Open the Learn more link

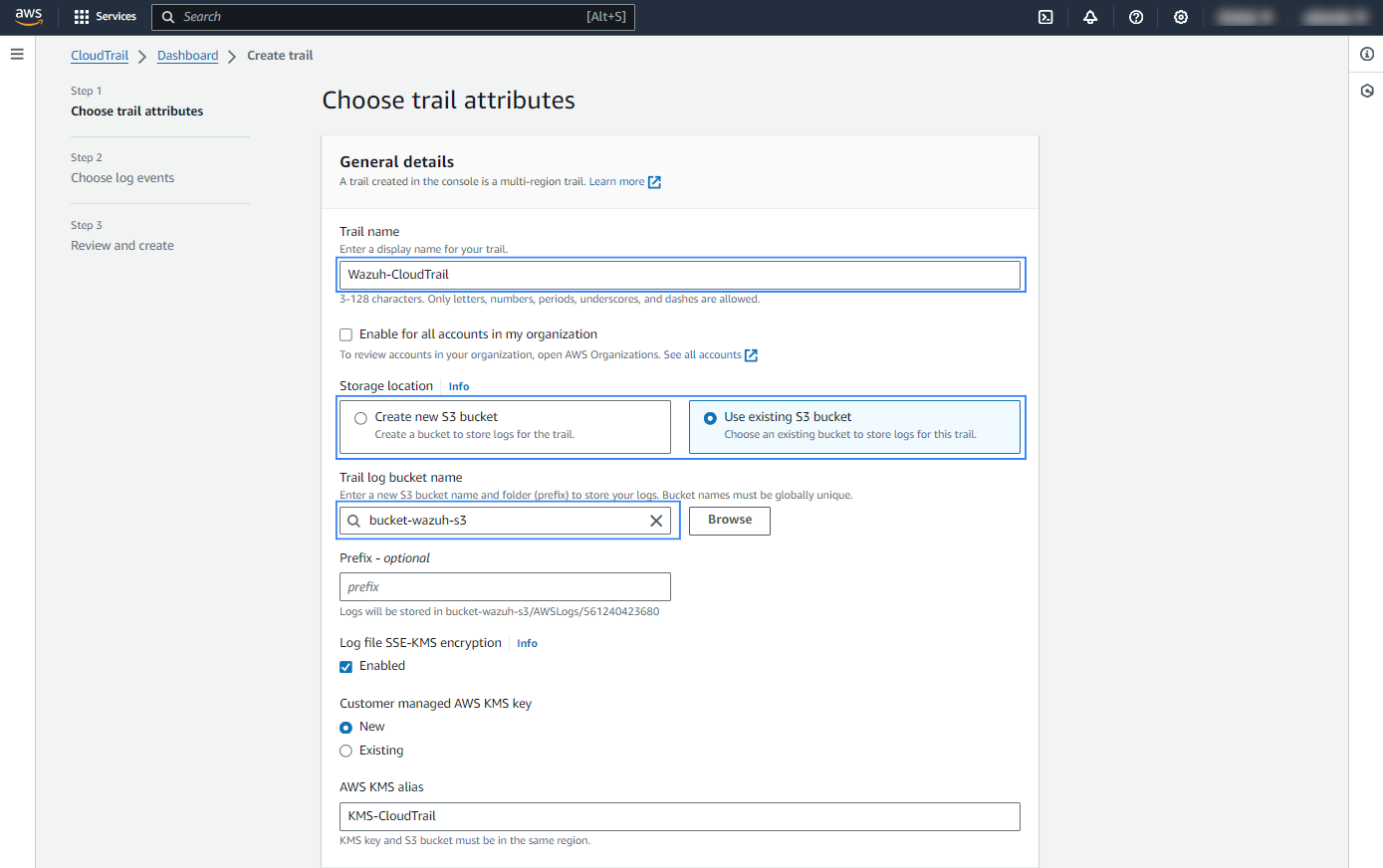tap(616, 182)
